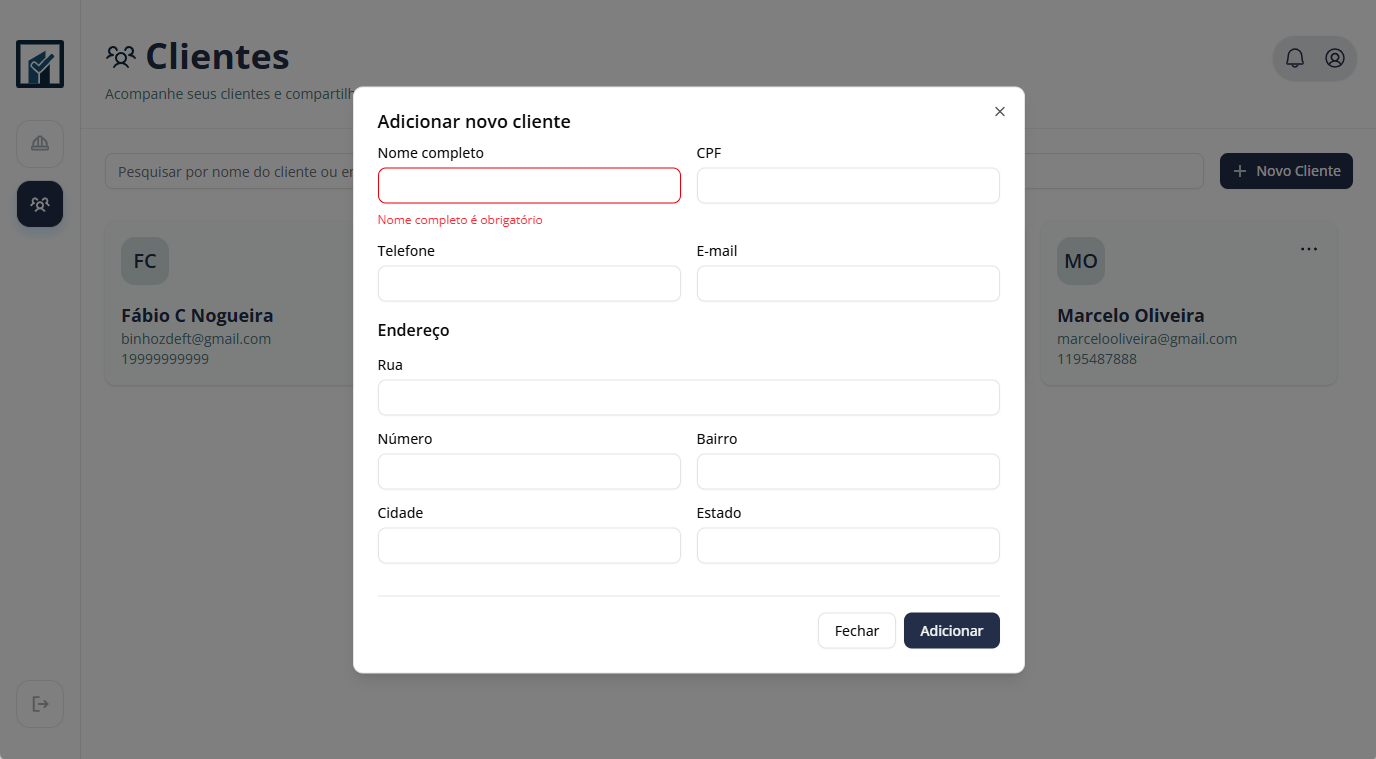Focus the Rua address field

pos(688,398)
